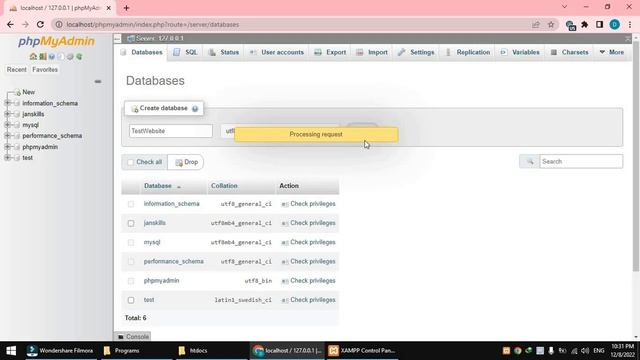This screenshot has height=360, width=640.
Task: Click Check privileges icon for test
Action: (285, 300)
